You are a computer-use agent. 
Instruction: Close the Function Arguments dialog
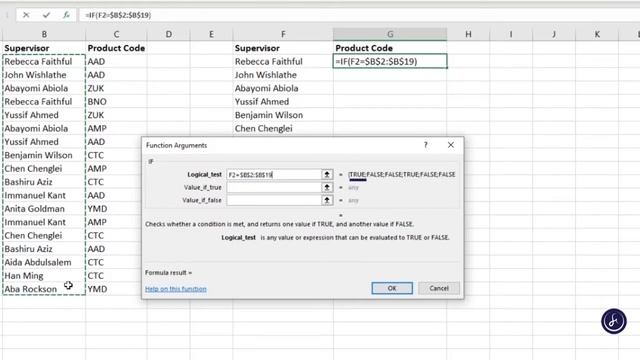(x=451, y=145)
